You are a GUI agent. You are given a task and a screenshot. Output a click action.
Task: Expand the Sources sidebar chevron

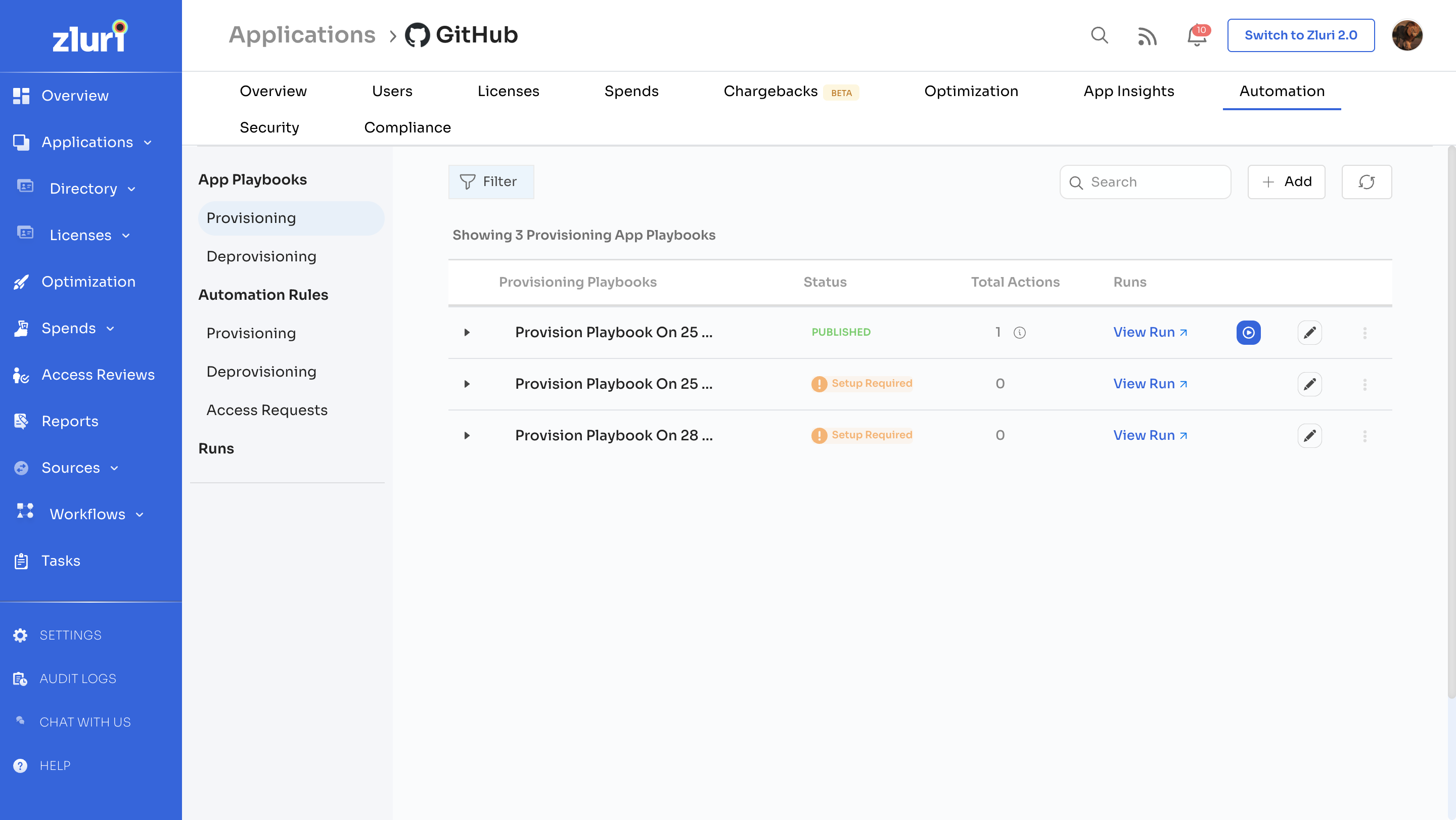click(114, 468)
